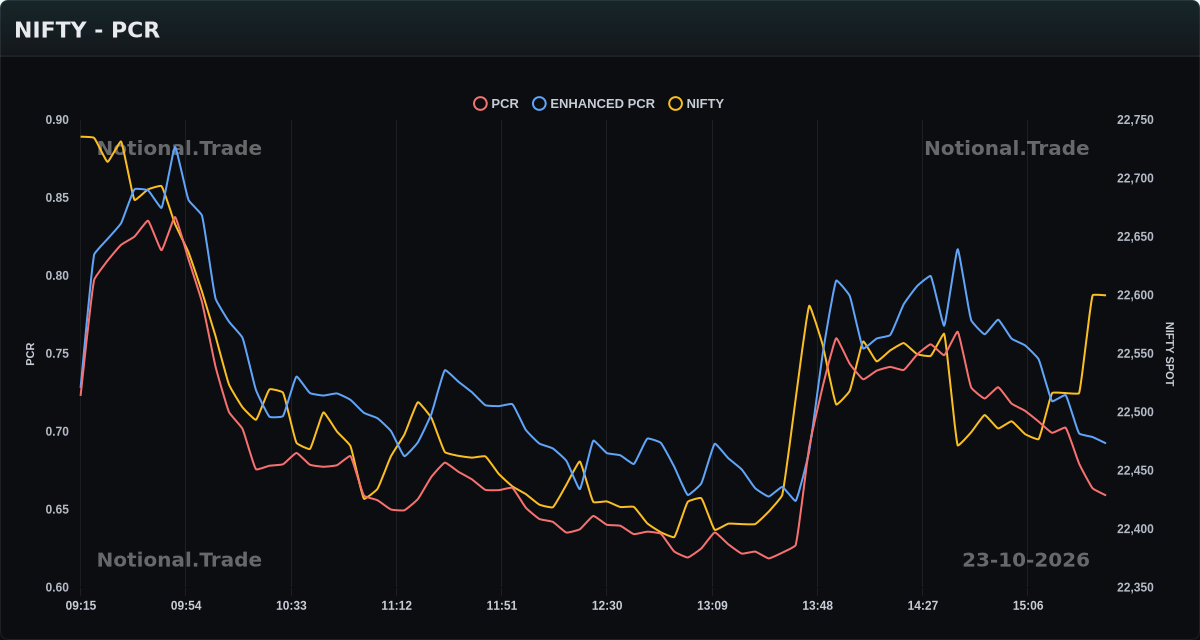Click the 0.65 PCR axis label
Screen dimensions: 1200x640
(x=57, y=510)
